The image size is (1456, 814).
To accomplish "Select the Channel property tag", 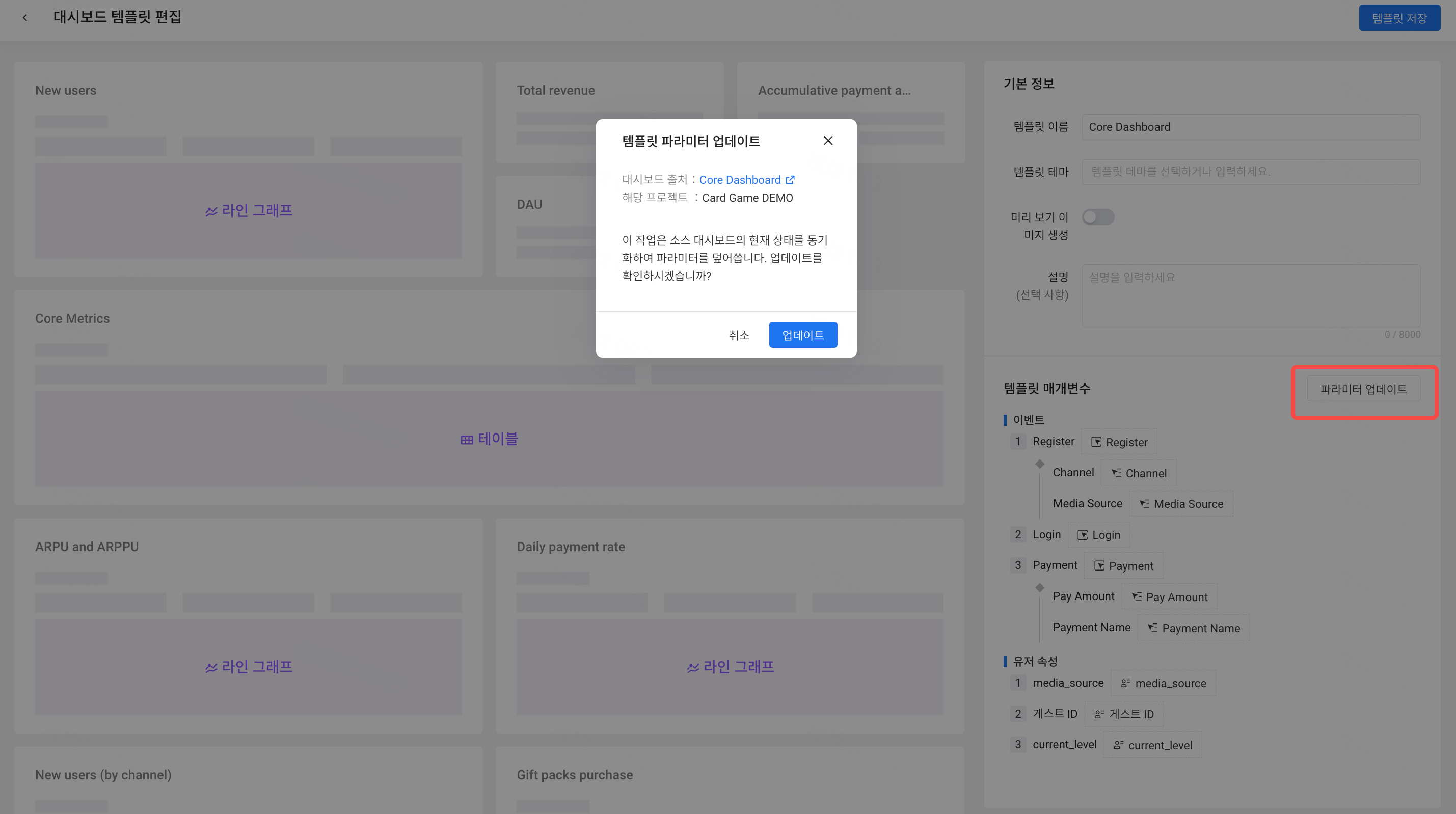I will (1138, 473).
